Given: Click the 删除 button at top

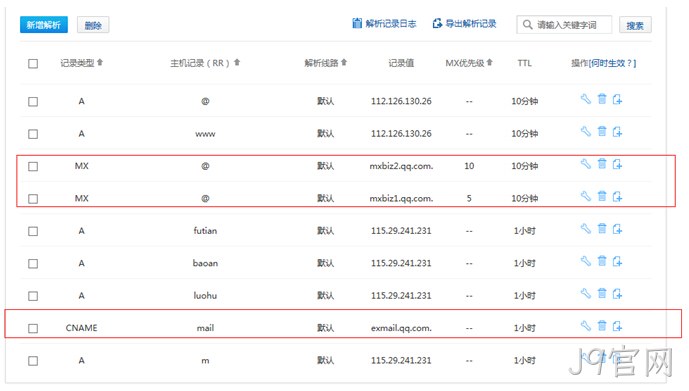Looking at the screenshot, I should (x=93, y=25).
